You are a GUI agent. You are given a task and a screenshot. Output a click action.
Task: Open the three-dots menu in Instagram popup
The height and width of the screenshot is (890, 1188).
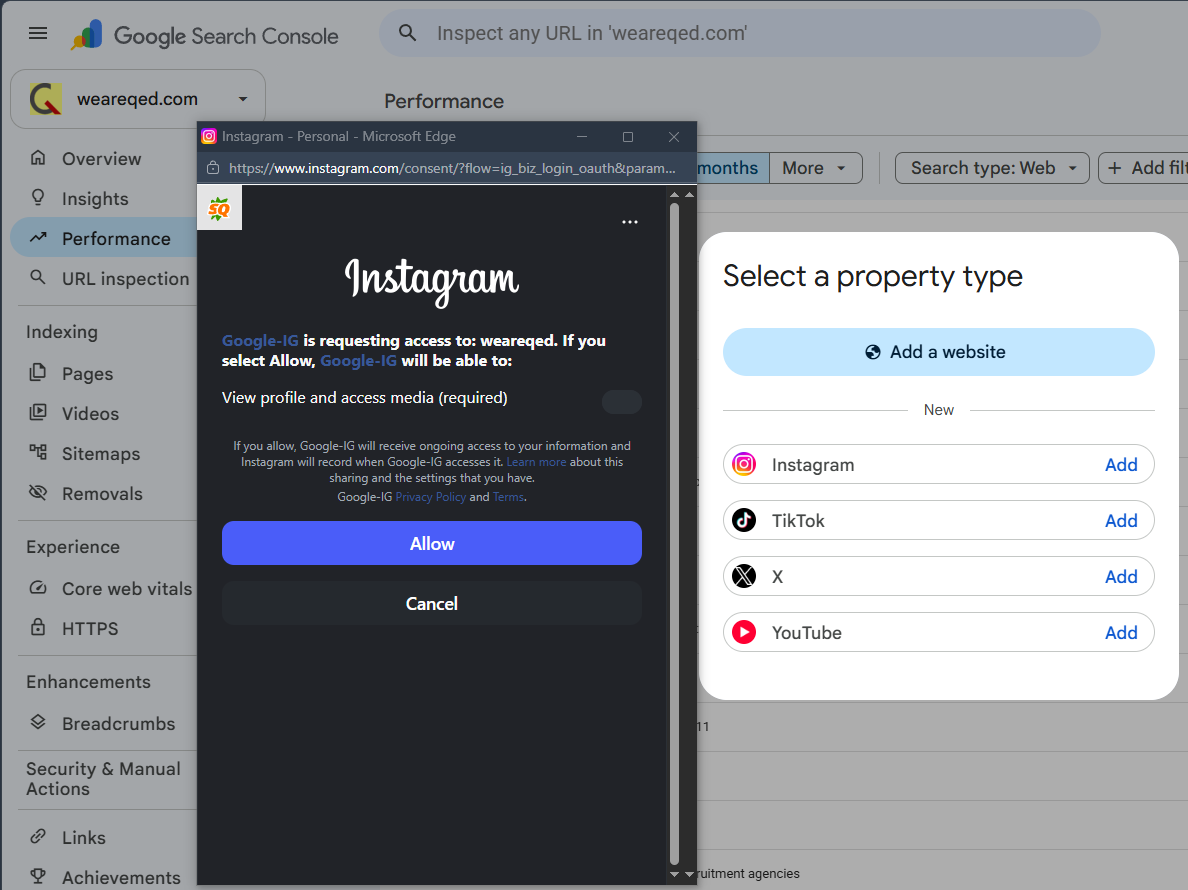coord(630,222)
